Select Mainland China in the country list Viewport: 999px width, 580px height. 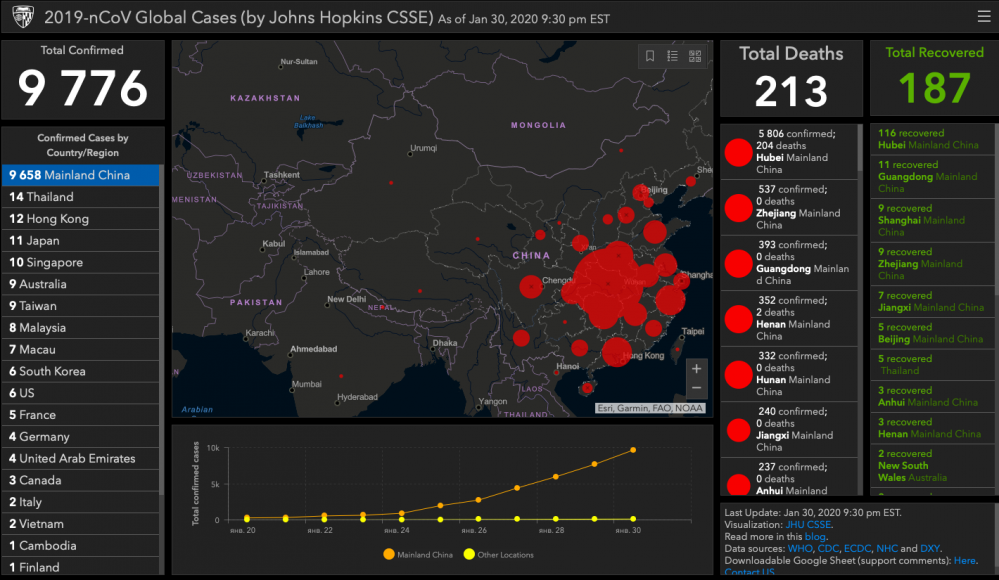point(80,175)
